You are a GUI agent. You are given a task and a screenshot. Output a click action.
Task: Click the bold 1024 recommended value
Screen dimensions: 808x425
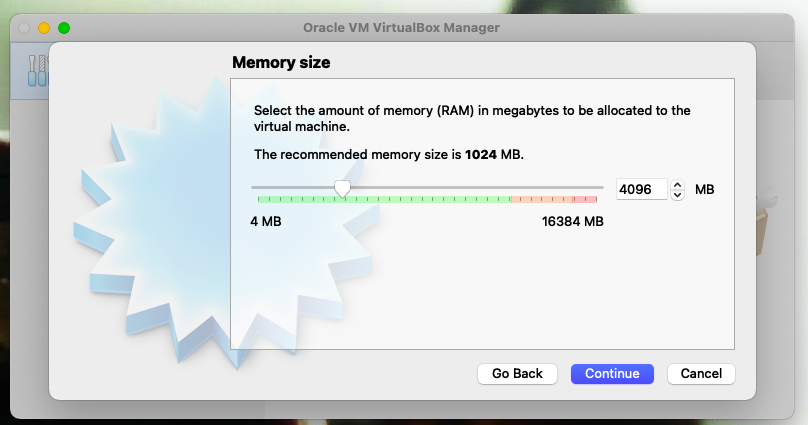[481, 155]
